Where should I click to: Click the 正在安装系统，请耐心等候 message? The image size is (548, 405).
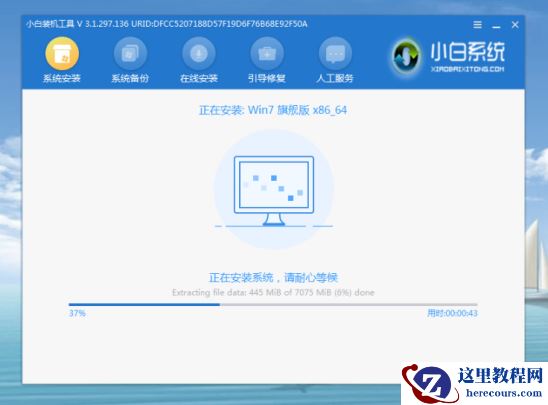pos(273,278)
